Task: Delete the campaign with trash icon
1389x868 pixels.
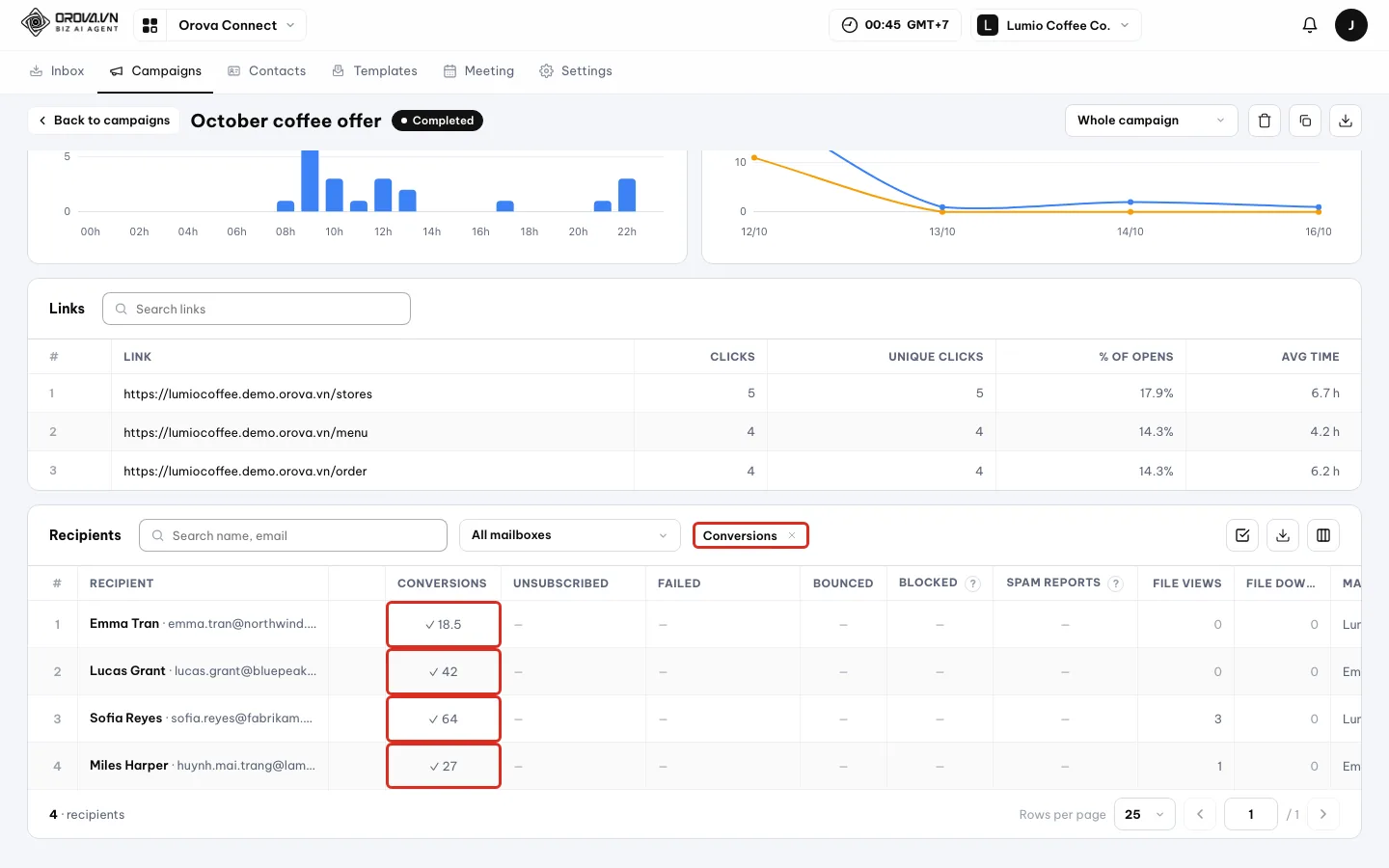Action: pyautogui.click(x=1265, y=121)
